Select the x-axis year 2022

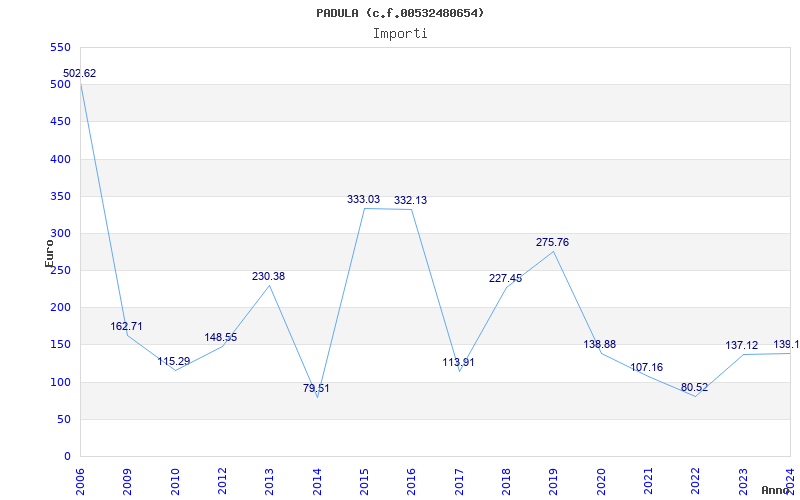[695, 481]
